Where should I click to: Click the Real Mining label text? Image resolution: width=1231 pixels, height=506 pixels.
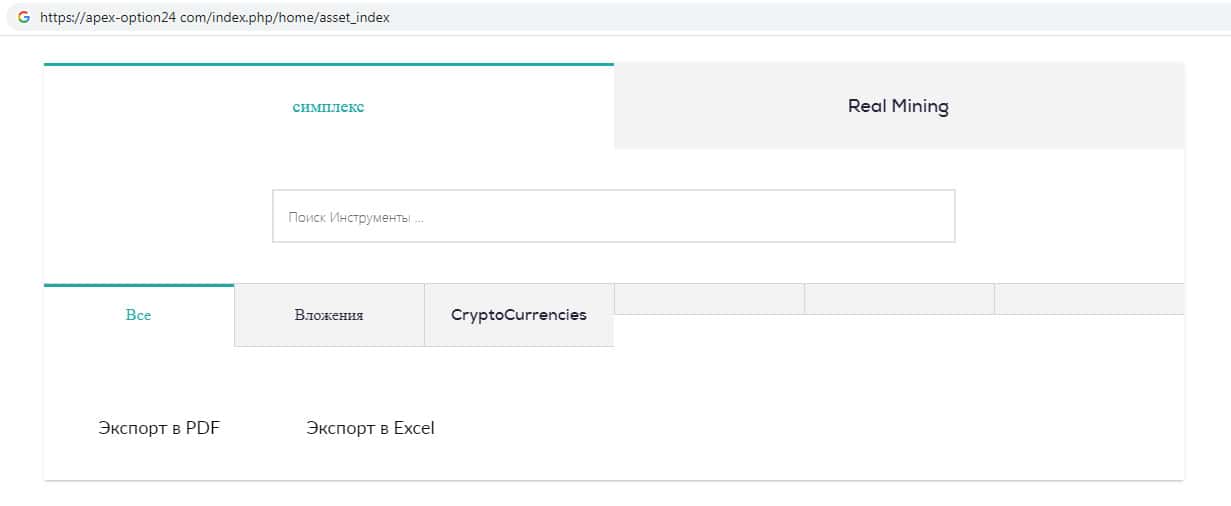898,106
